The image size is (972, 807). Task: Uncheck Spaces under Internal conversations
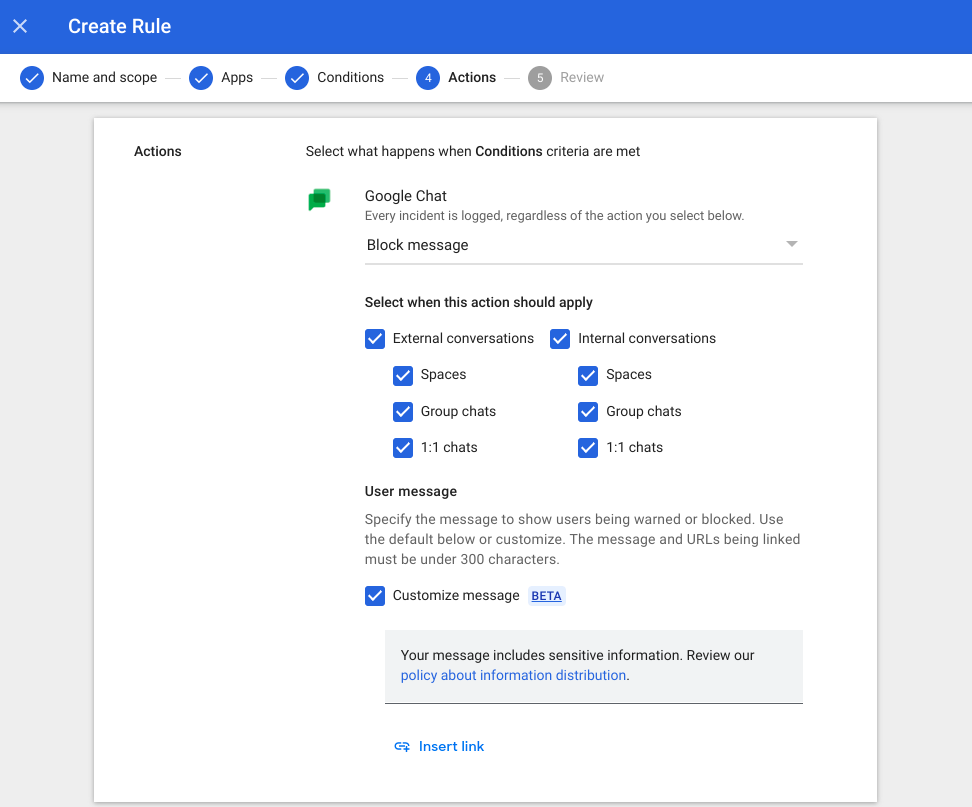click(x=588, y=375)
